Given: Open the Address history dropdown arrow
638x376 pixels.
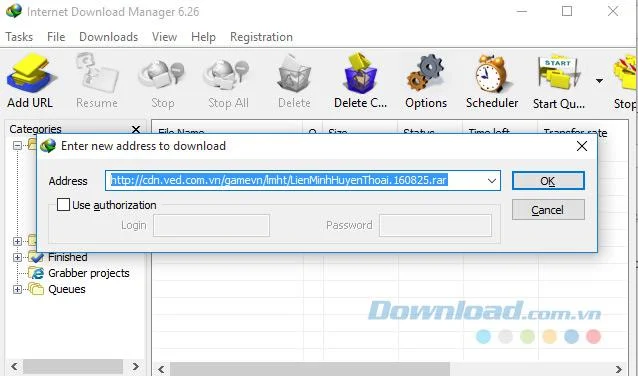Looking at the screenshot, I should [492, 180].
